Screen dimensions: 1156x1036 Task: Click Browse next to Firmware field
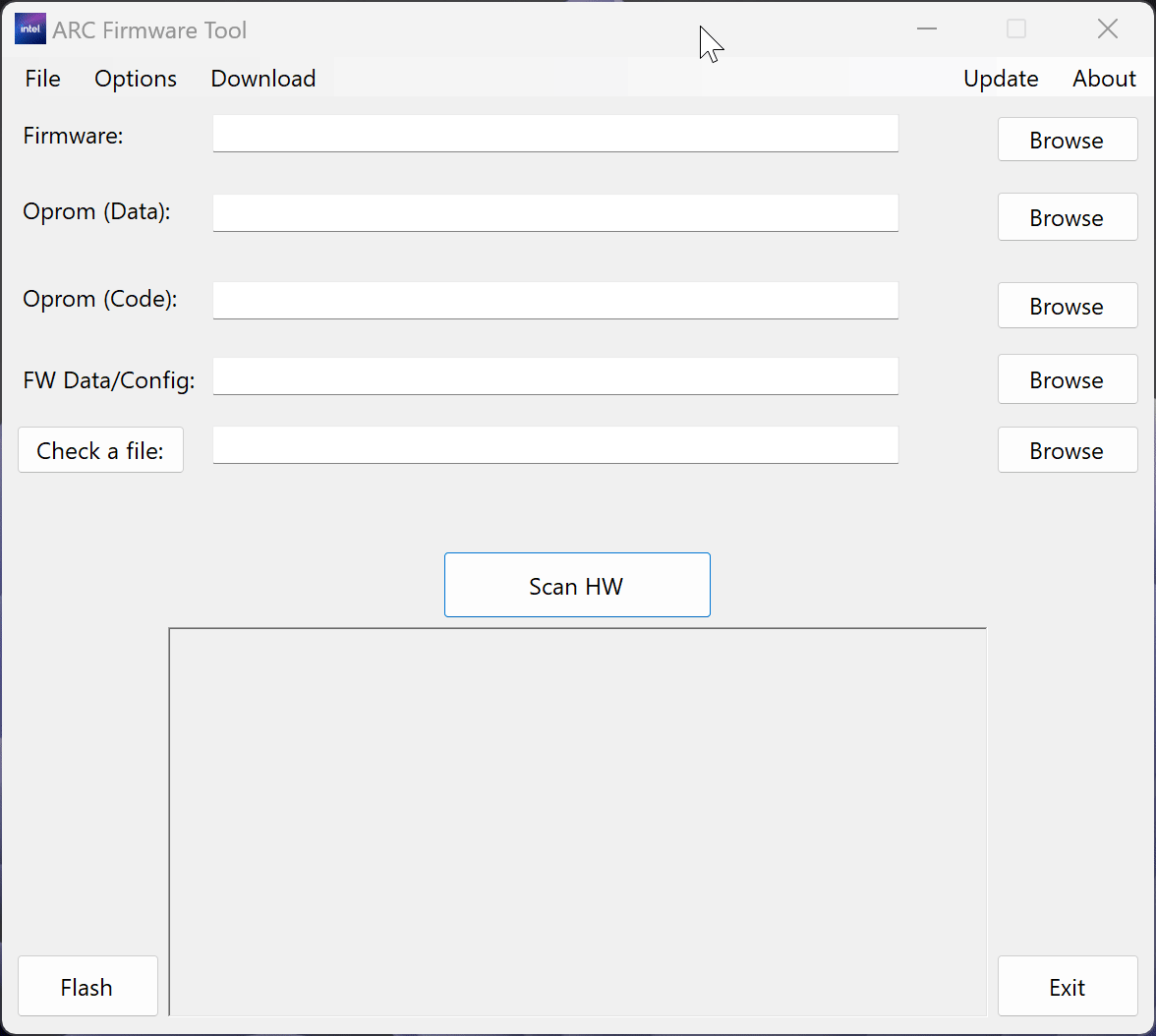(x=1067, y=140)
